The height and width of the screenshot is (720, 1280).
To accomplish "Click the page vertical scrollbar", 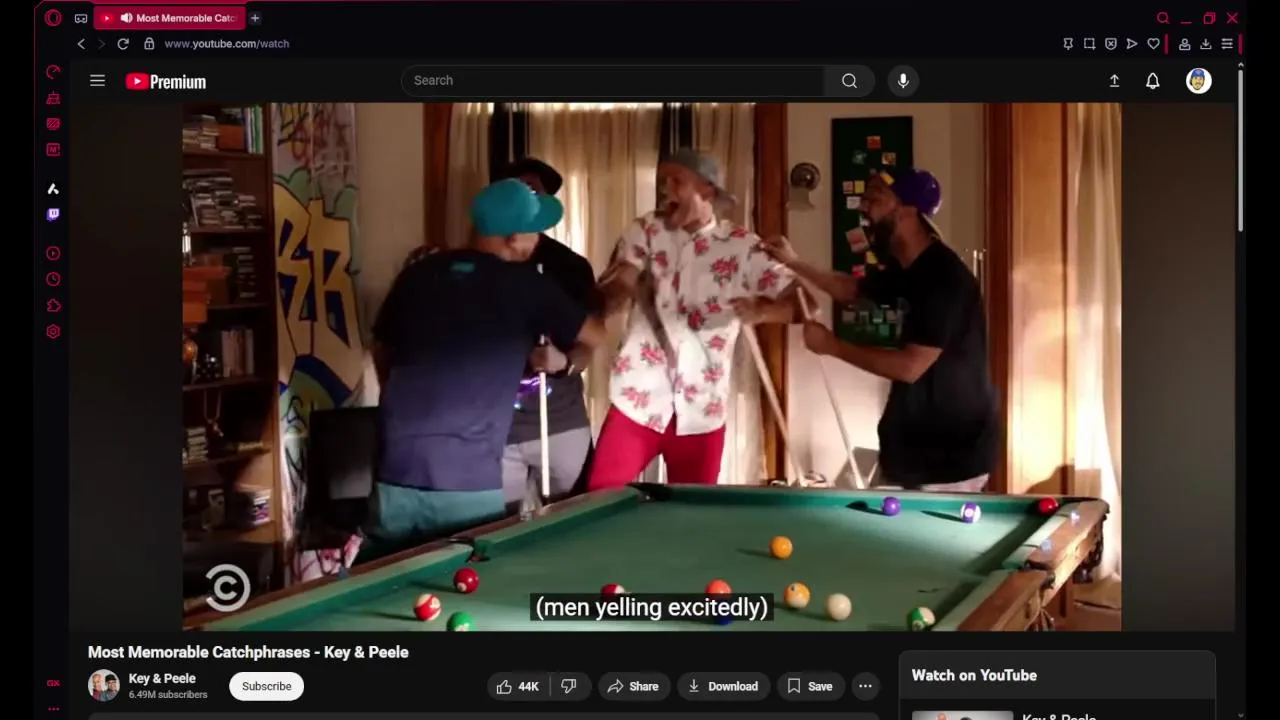I will click(1241, 150).
